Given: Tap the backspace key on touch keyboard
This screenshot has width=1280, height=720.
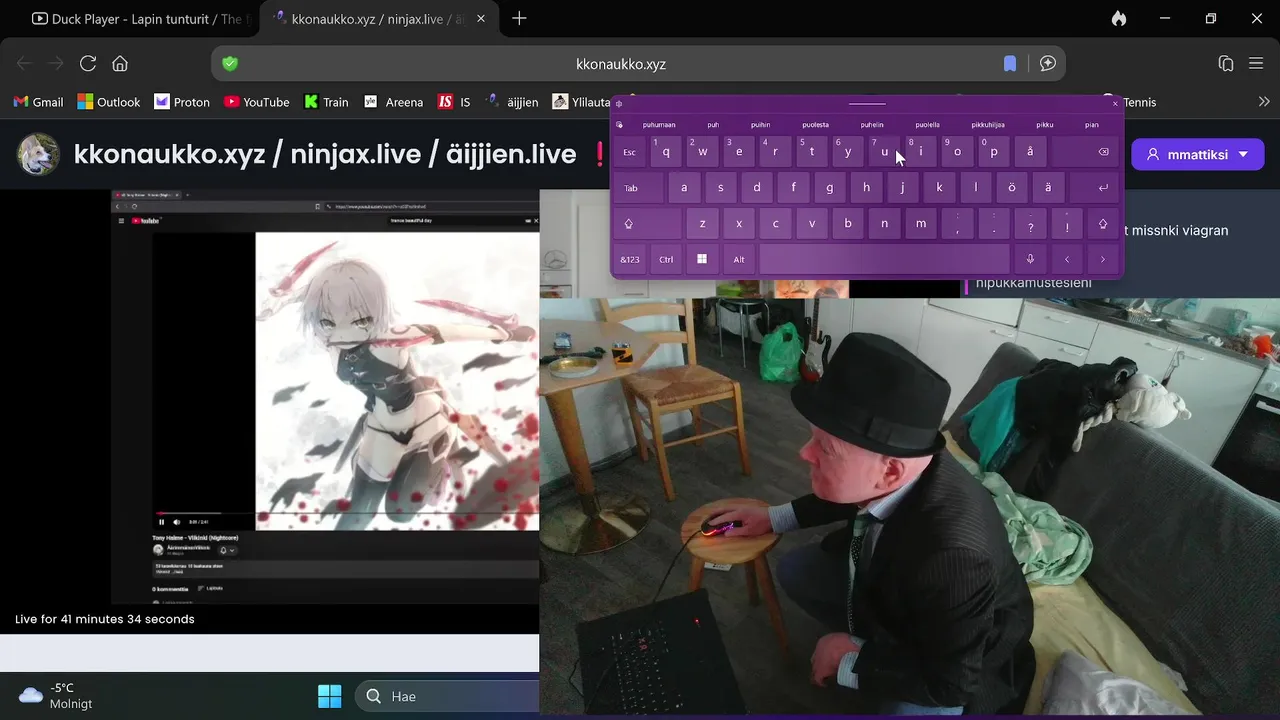Looking at the screenshot, I should [1086, 152].
